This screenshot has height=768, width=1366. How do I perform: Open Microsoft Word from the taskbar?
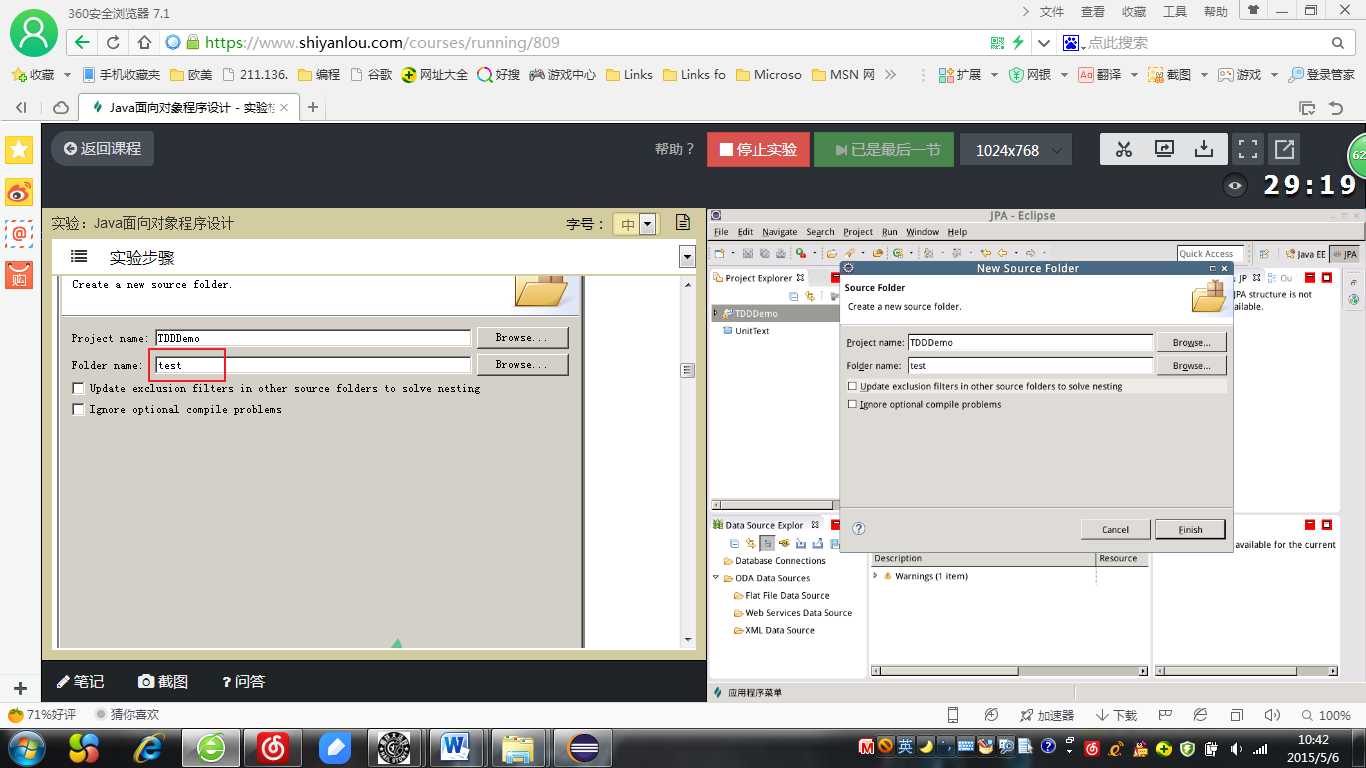coord(455,748)
